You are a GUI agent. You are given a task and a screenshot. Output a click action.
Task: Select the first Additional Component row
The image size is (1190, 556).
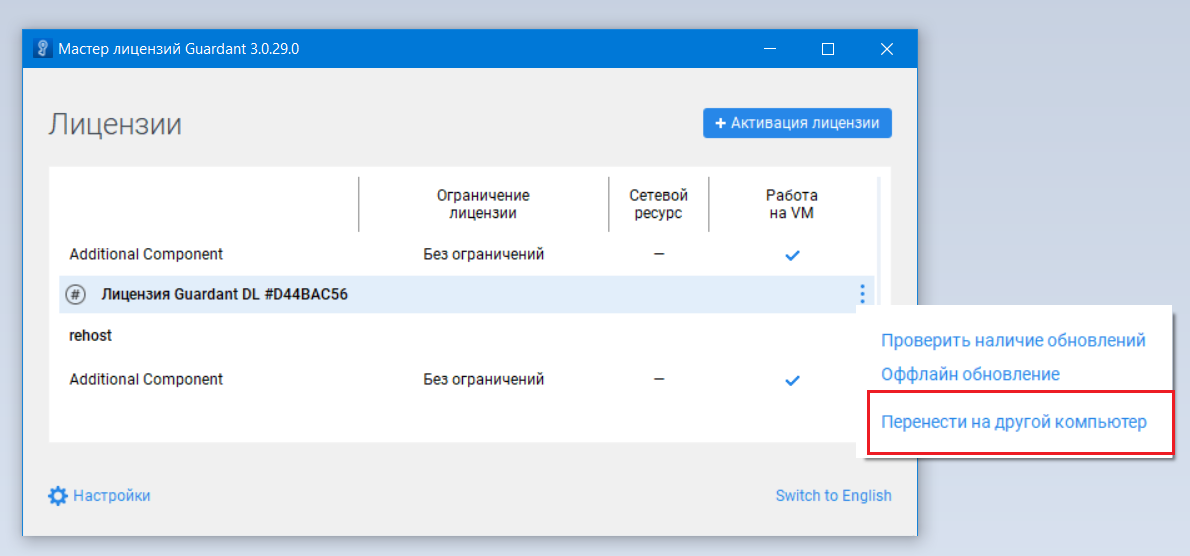pos(146,254)
